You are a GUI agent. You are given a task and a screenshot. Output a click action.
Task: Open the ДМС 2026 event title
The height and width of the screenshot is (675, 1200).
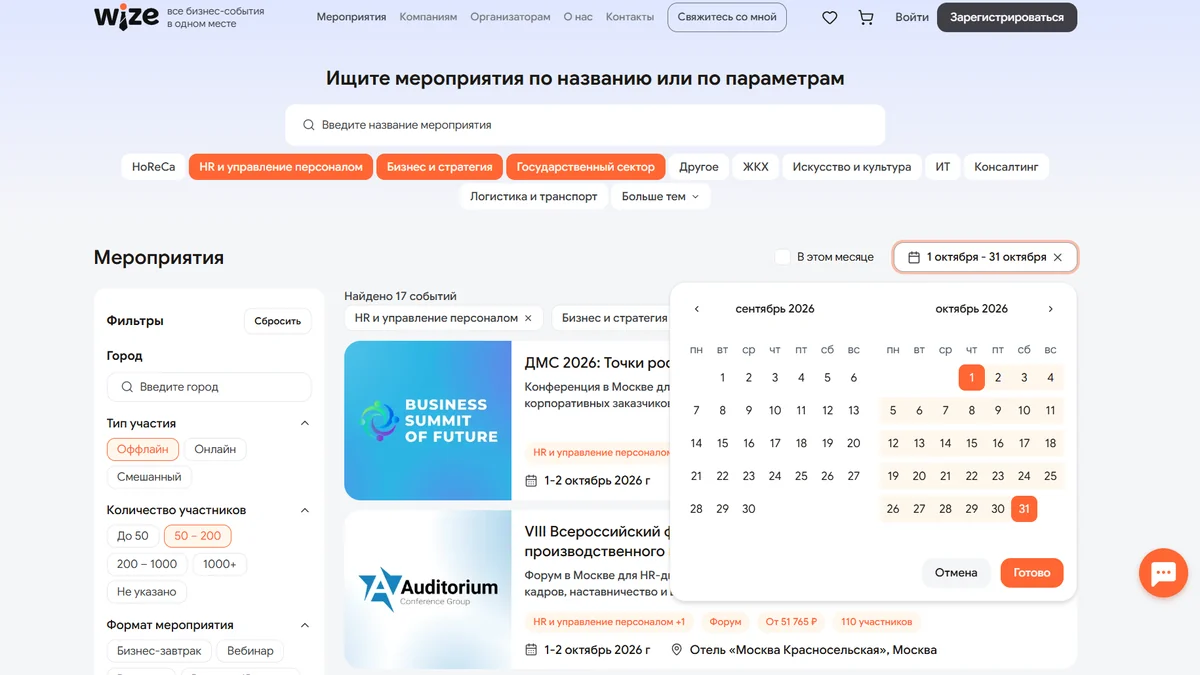coord(597,362)
